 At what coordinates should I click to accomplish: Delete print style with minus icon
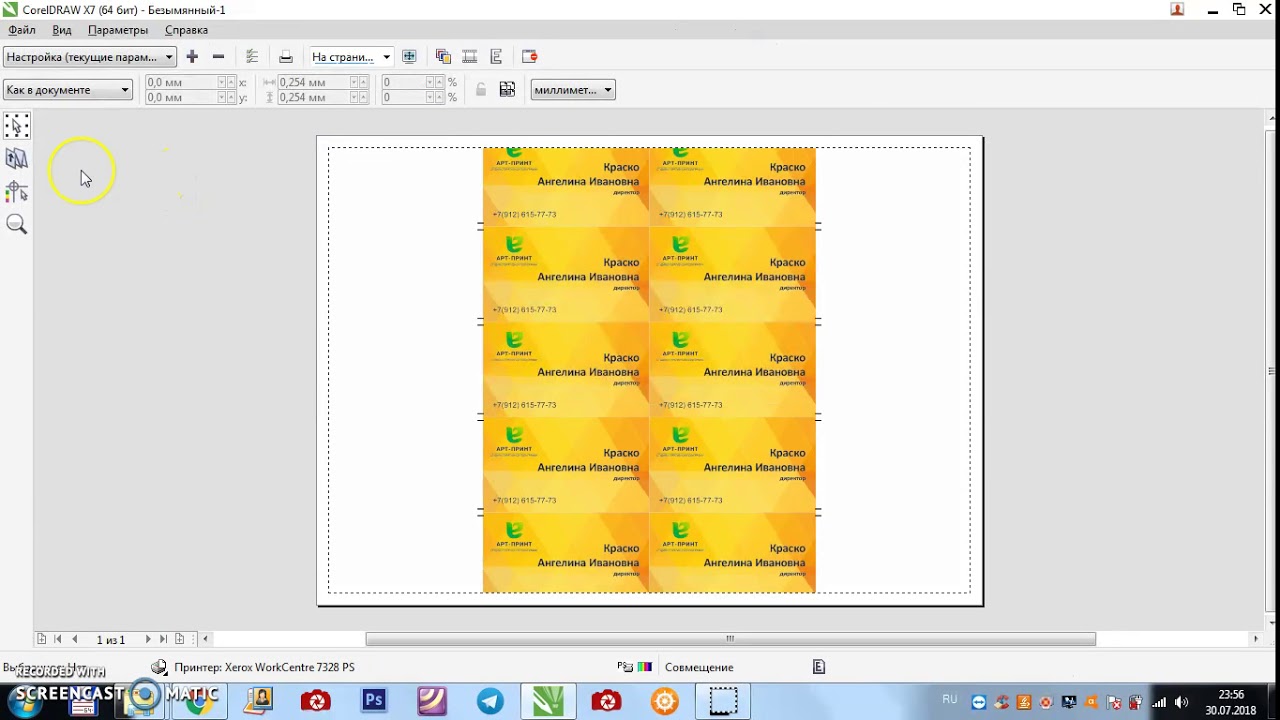coord(218,57)
